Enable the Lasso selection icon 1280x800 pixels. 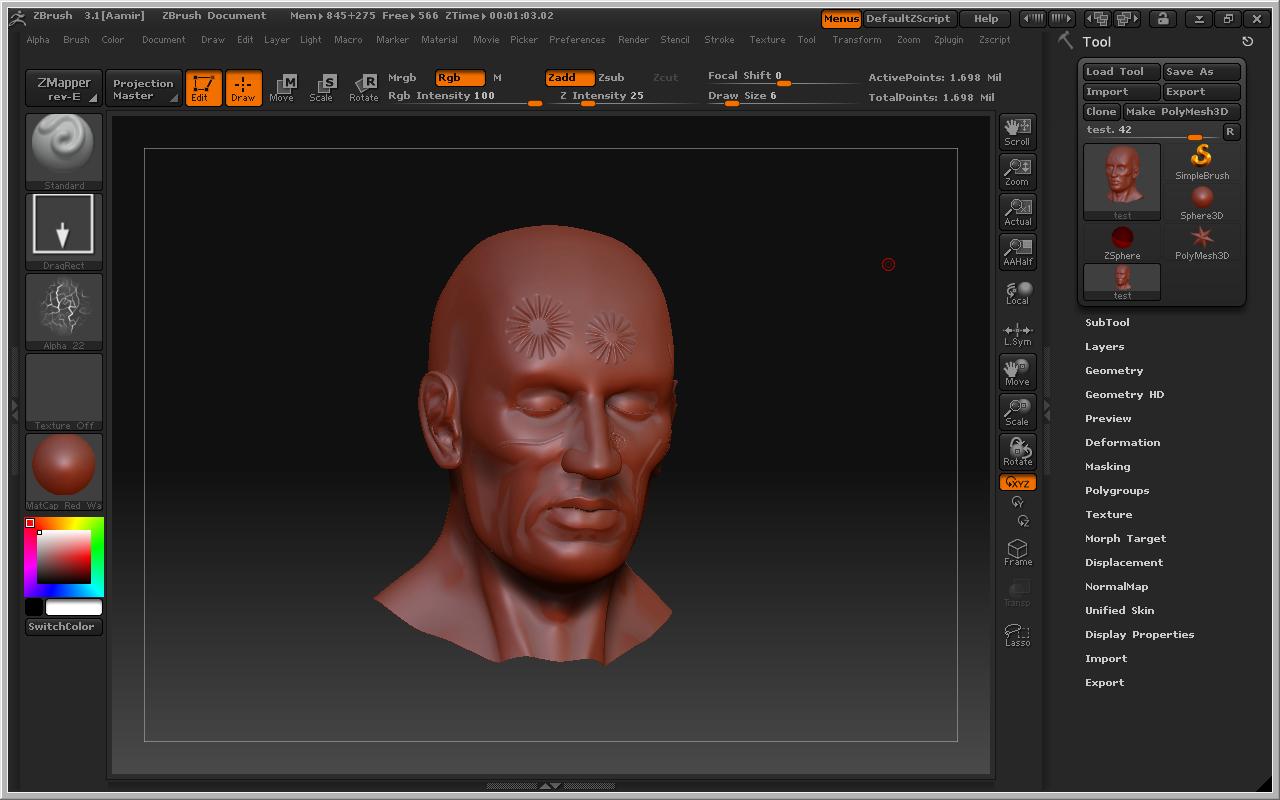(x=1017, y=634)
